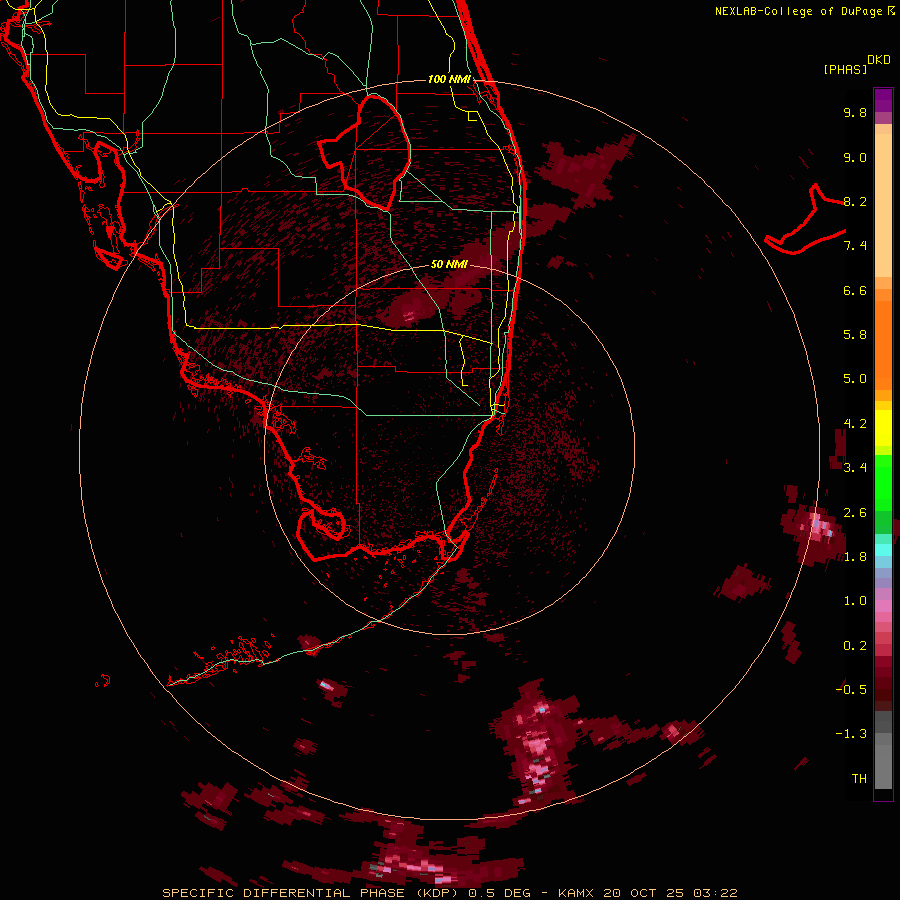
Task: Click the purple swatch at top of color bar
Action: point(883,100)
